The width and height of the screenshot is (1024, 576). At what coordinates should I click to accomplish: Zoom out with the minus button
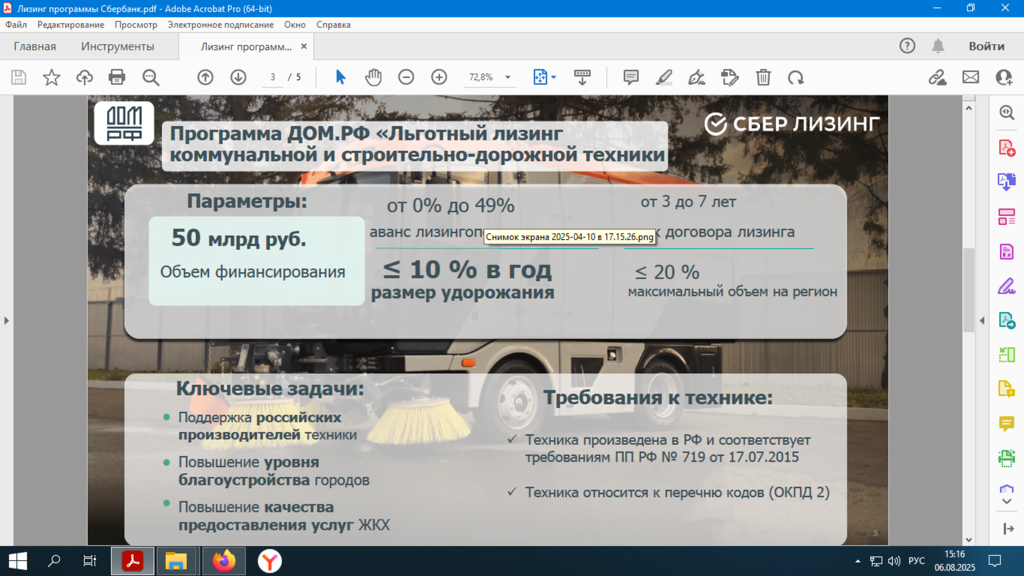(406, 77)
